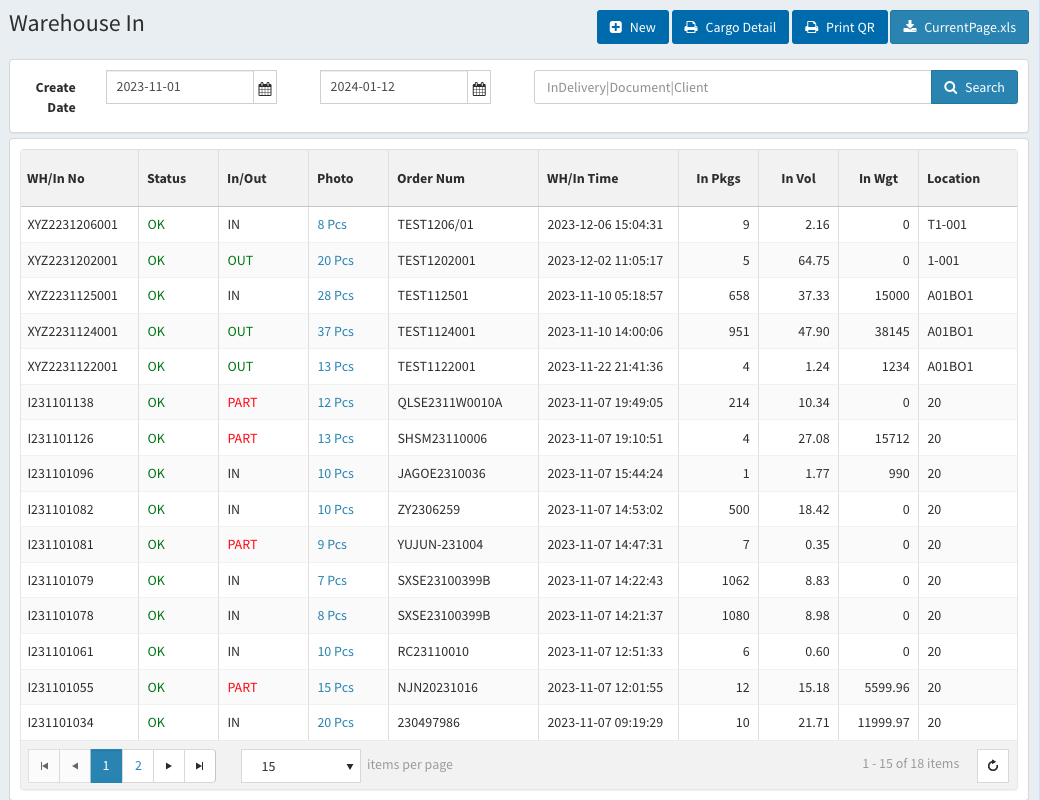This screenshot has height=800, width=1040.
Task: Open 10 Pcs photos for I231101082
Action: pyautogui.click(x=335, y=509)
